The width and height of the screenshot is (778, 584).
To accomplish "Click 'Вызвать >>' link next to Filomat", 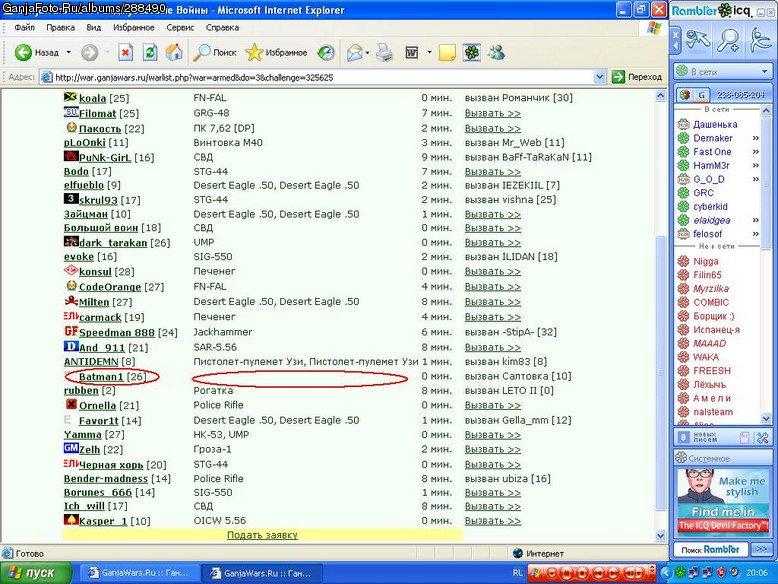I will pos(493,113).
